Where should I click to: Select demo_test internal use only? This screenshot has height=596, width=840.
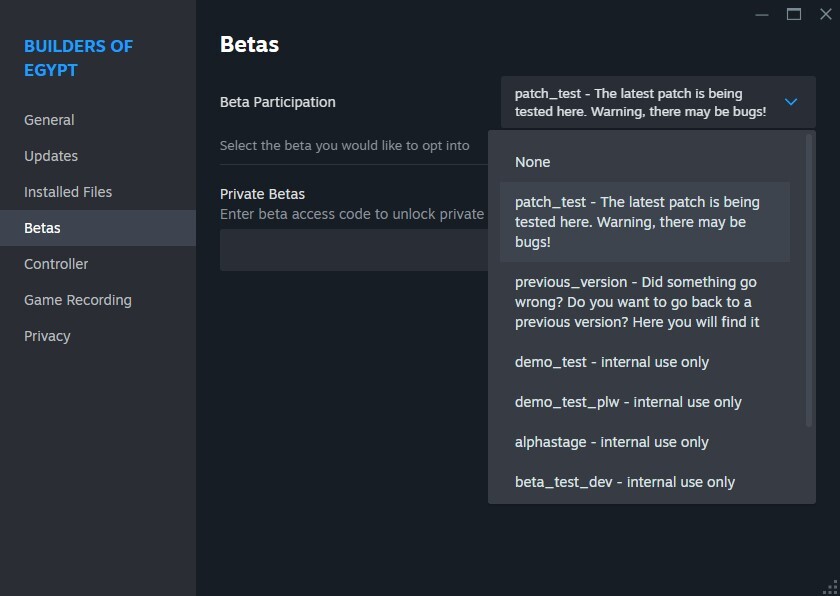pyautogui.click(x=644, y=362)
